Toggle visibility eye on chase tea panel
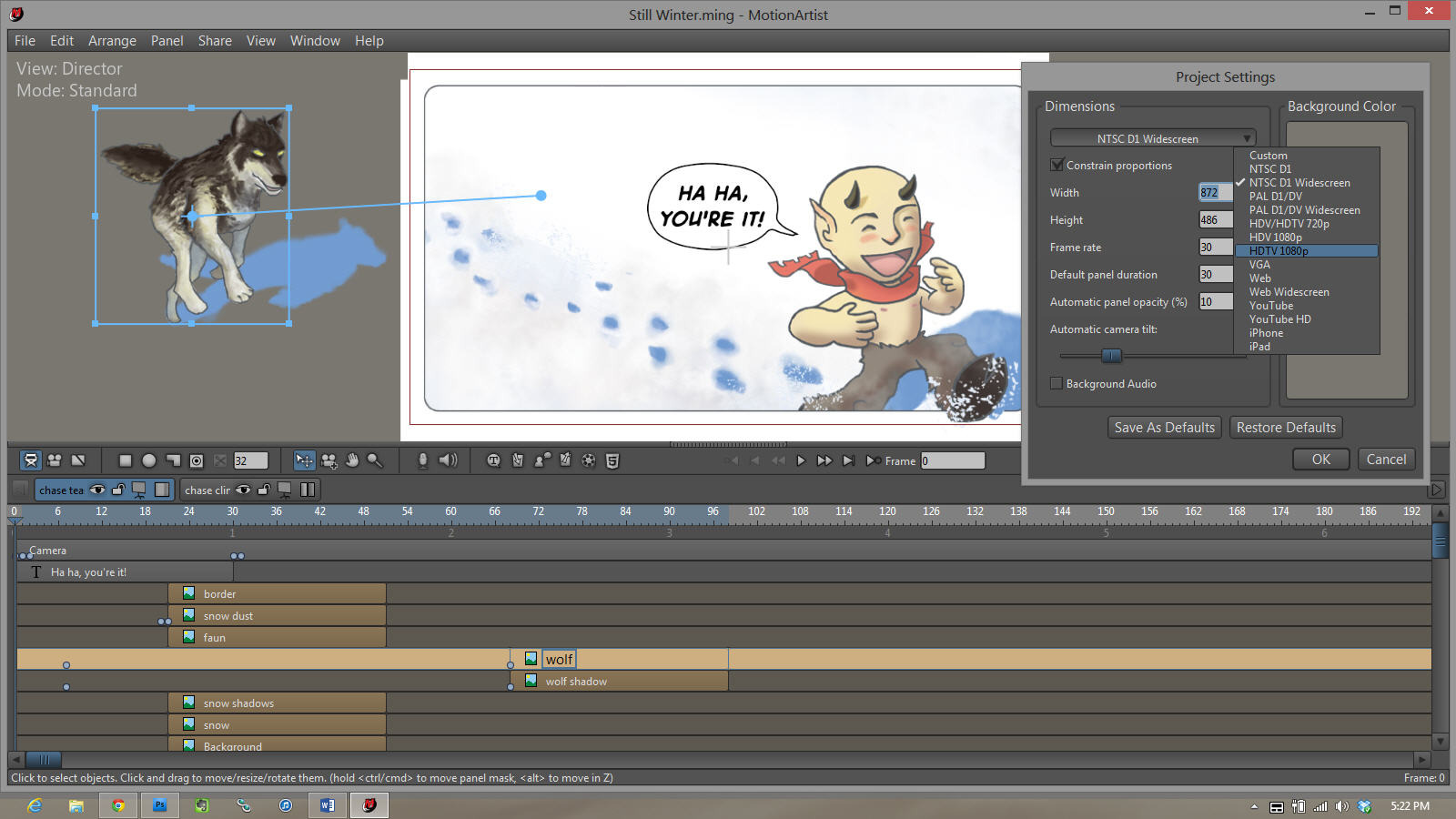The image size is (1456, 819). [97, 490]
